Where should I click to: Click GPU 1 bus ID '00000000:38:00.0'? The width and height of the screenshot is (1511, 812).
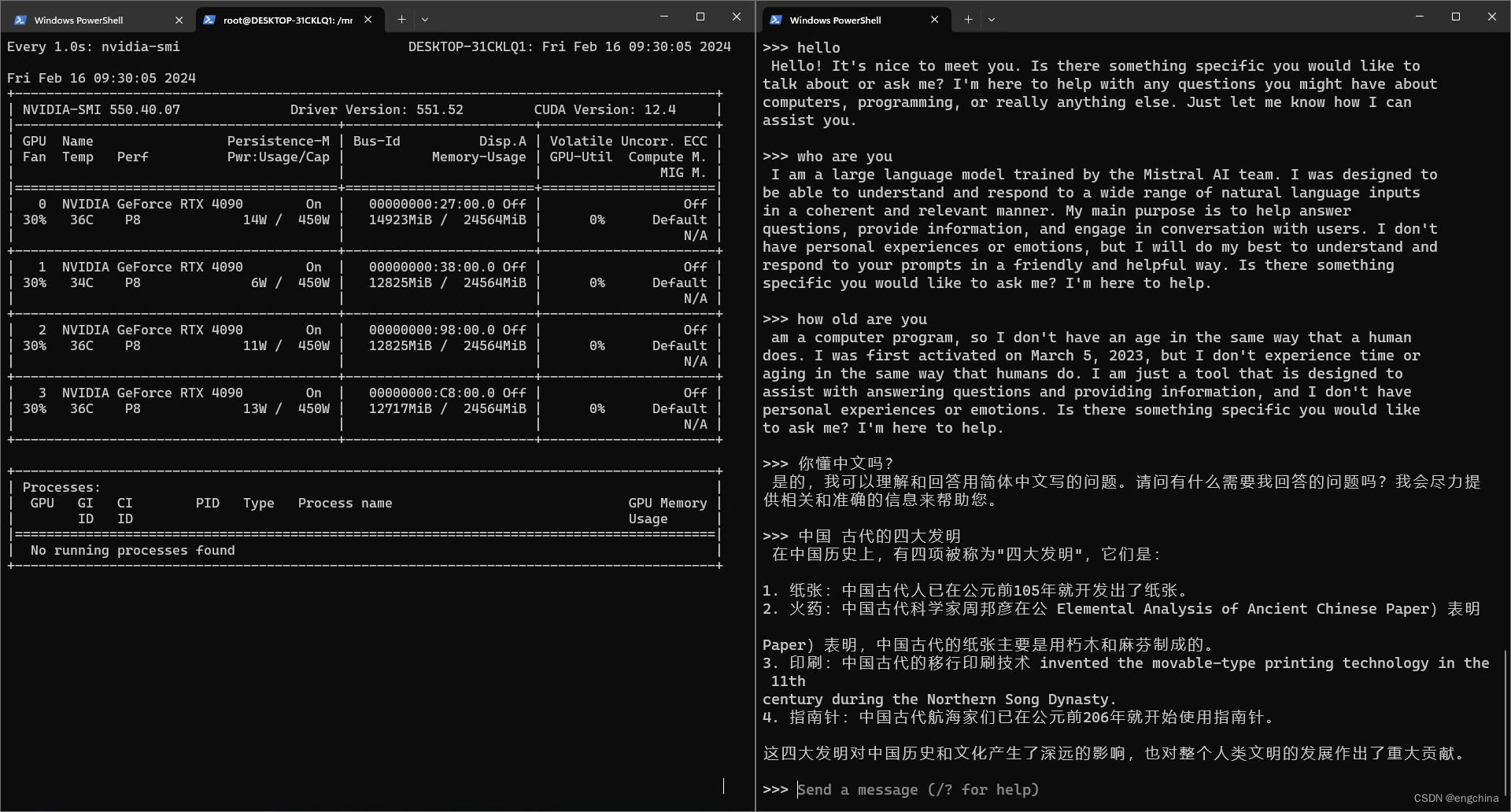pos(431,267)
